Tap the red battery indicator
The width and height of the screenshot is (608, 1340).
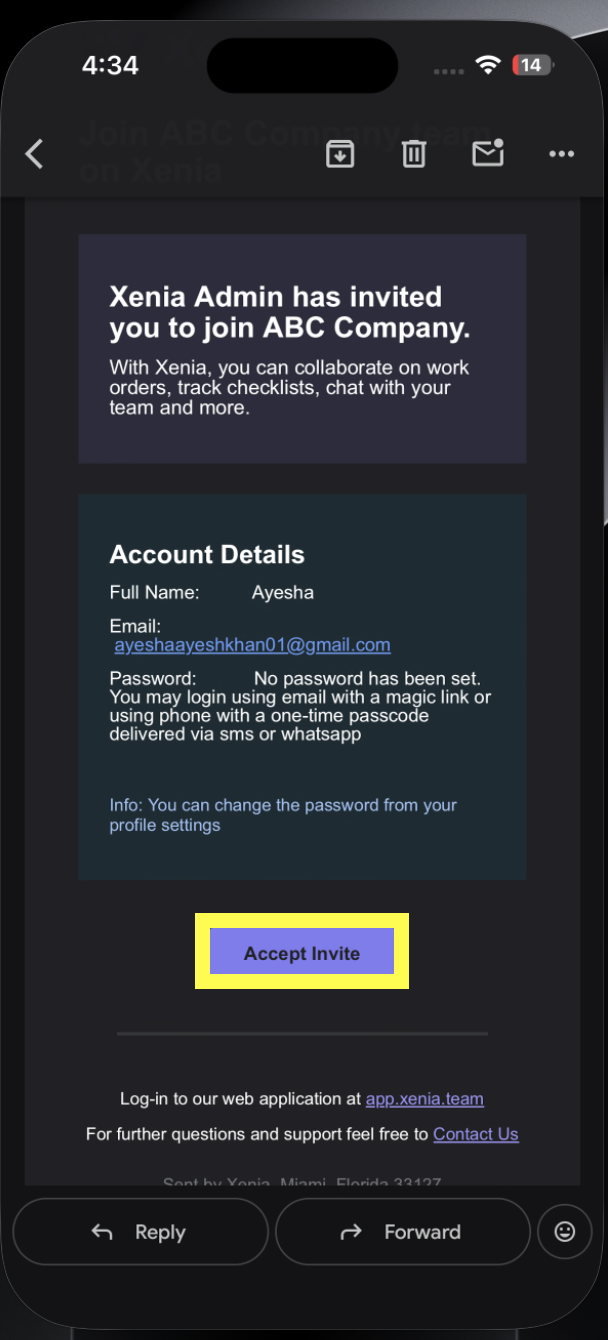click(x=531, y=66)
